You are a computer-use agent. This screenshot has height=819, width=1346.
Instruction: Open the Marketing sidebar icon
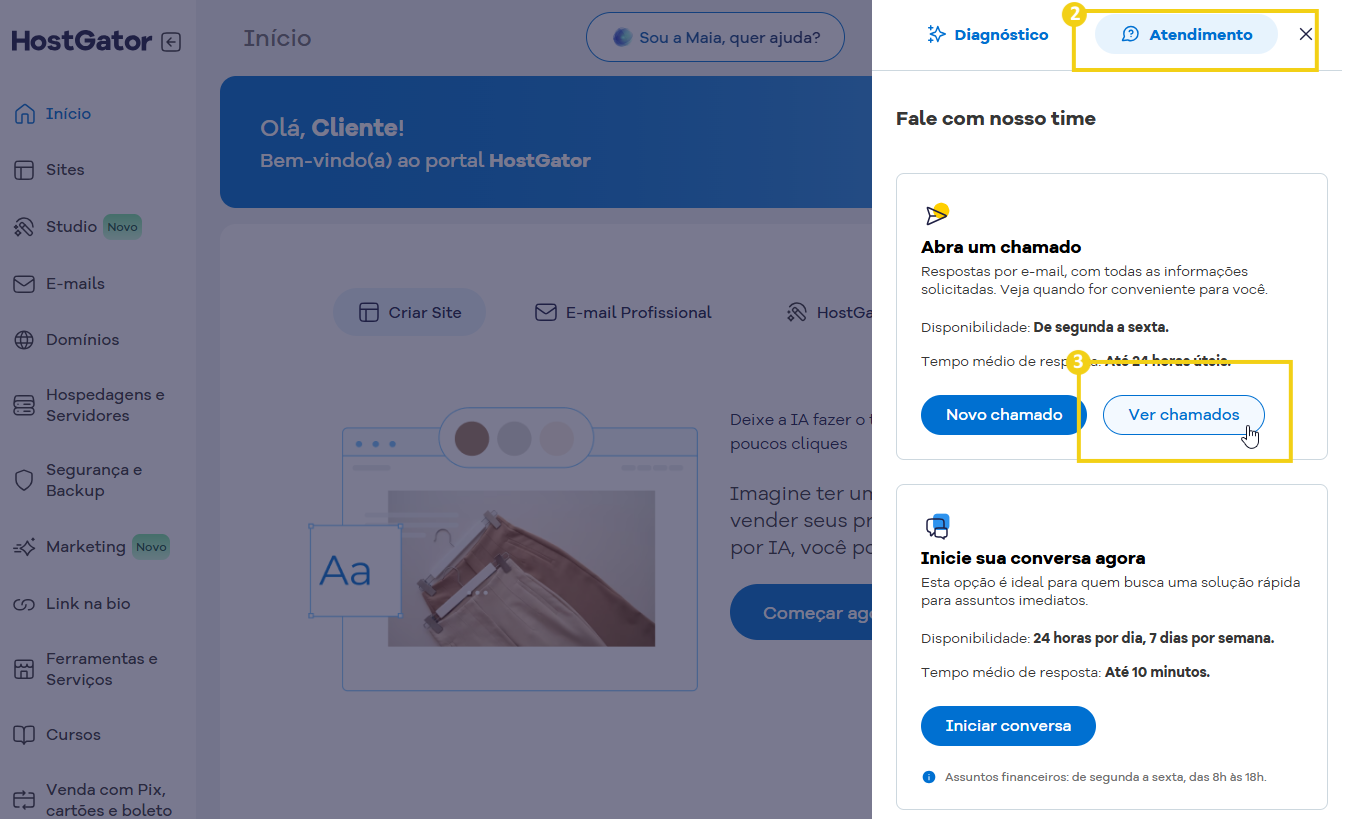coord(25,547)
